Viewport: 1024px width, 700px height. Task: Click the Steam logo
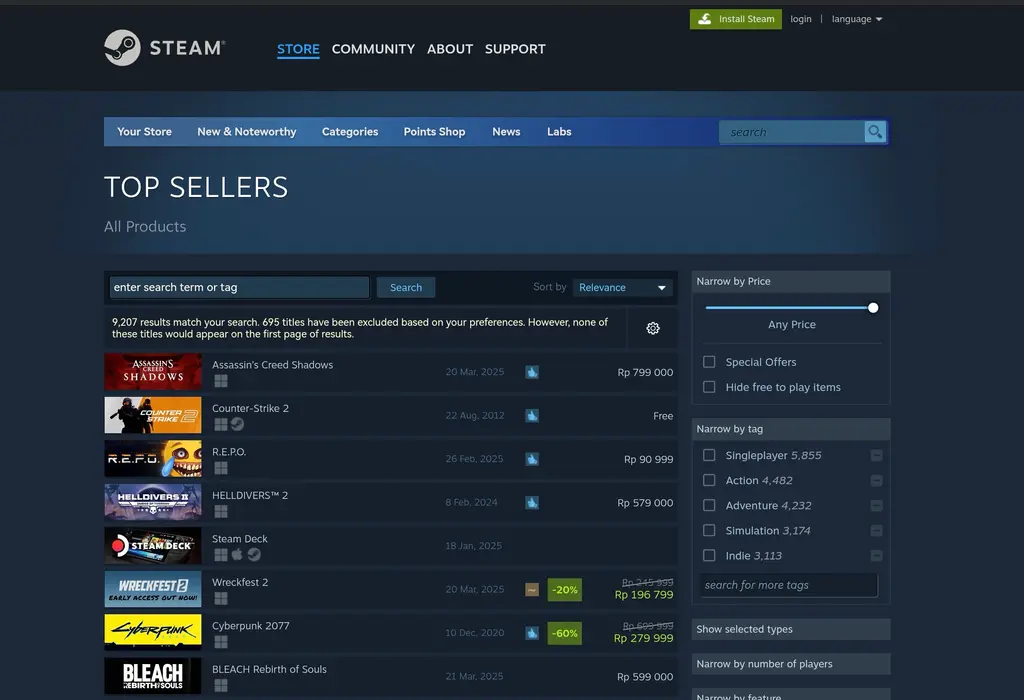coord(165,47)
